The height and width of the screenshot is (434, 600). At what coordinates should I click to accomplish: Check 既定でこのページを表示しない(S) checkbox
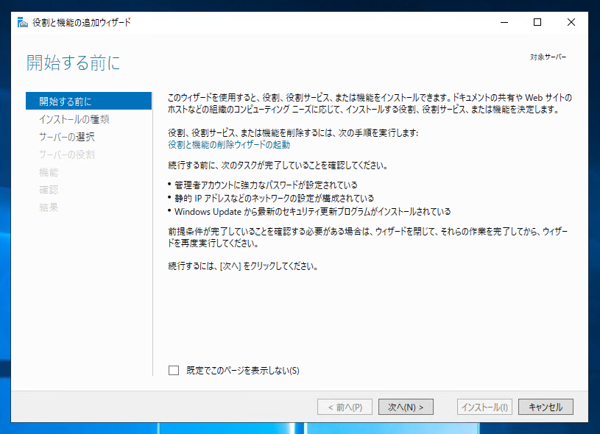(x=174, y=370)
